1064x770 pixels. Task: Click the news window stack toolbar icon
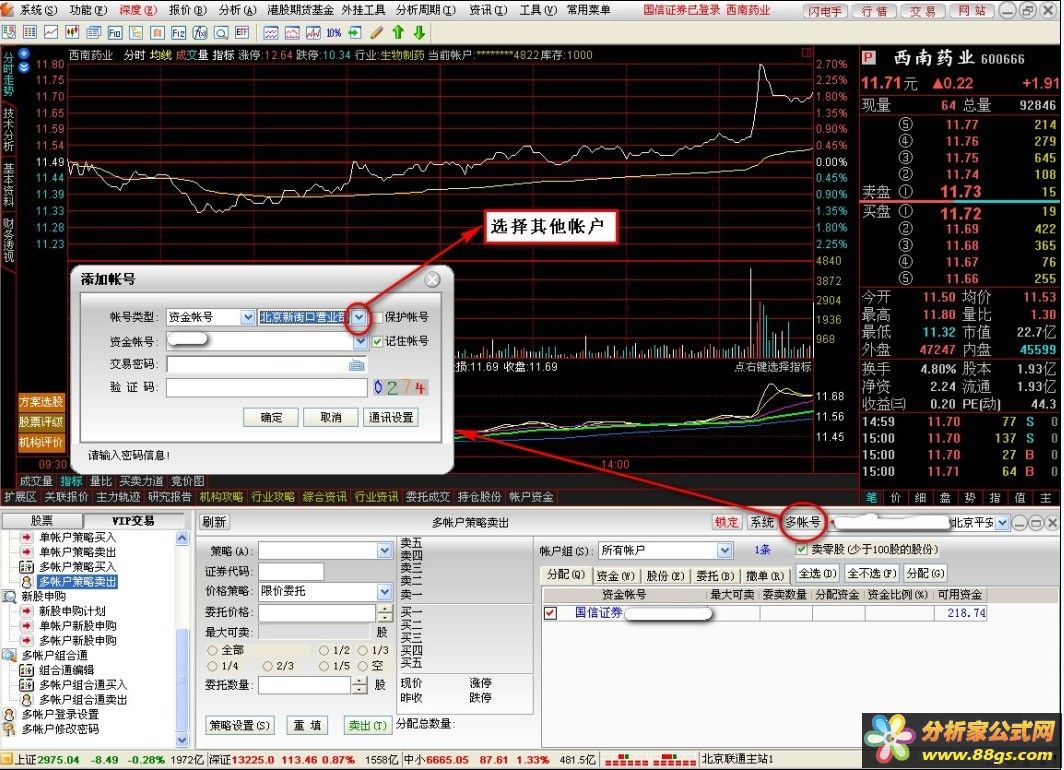click(94, 33)
